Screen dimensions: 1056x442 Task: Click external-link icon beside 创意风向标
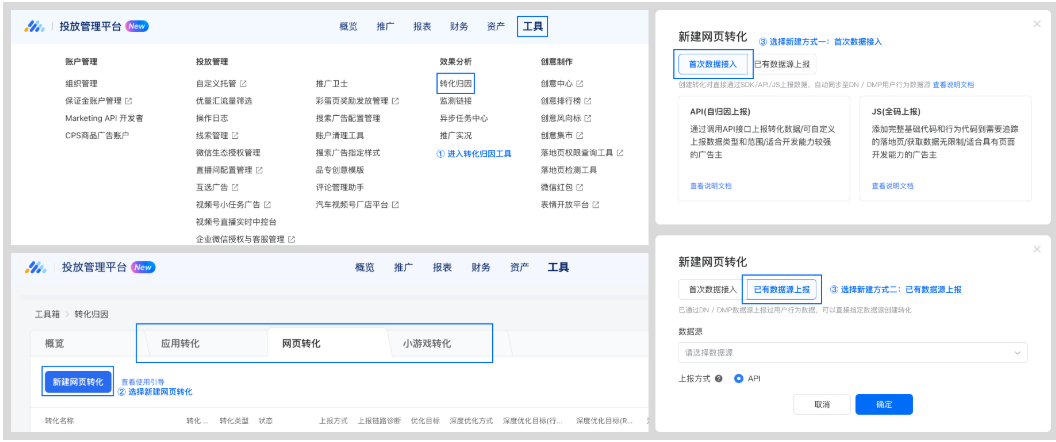[x=587, y=118]
